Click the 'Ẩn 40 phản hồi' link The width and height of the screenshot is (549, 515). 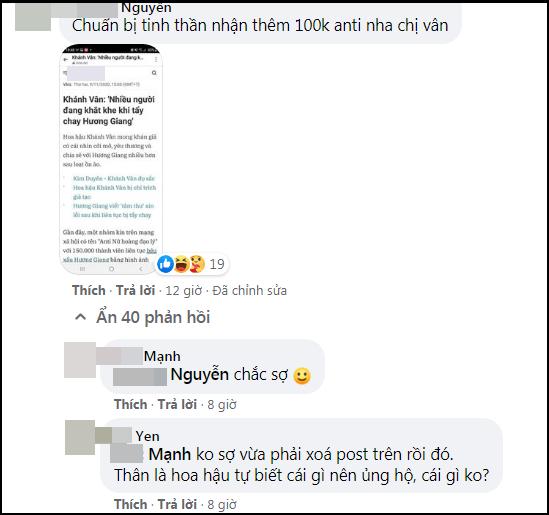pyautogui.click(x=153, y=317)
